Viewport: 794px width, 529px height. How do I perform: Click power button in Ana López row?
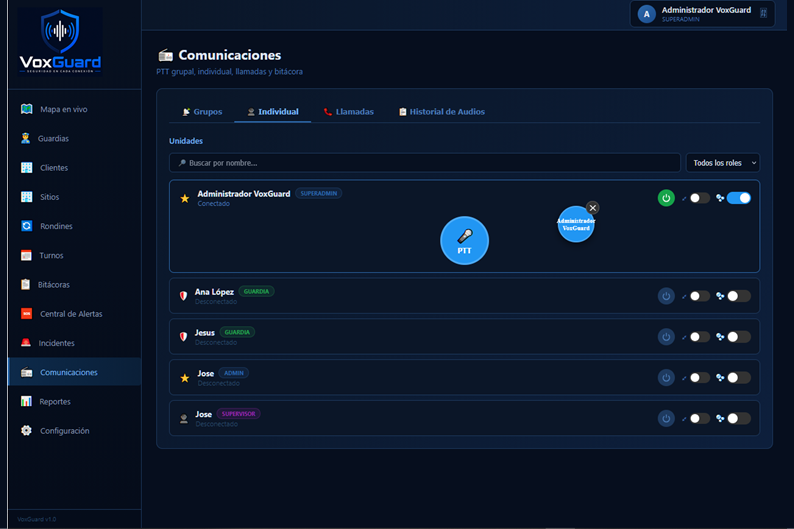[666, 296]
